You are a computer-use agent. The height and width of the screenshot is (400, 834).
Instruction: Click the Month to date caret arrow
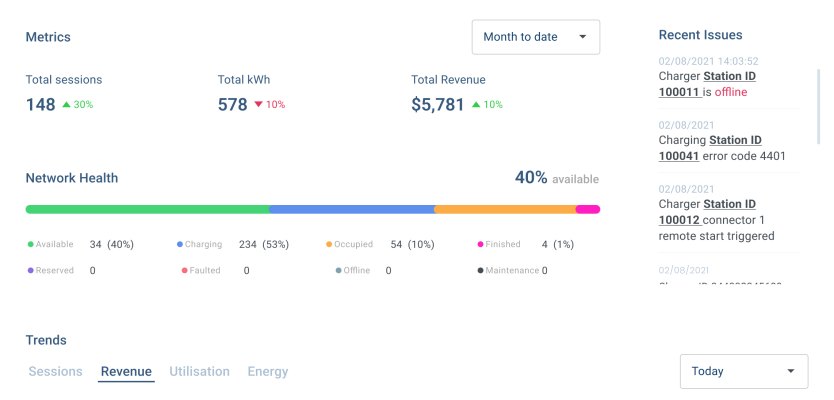582,37
